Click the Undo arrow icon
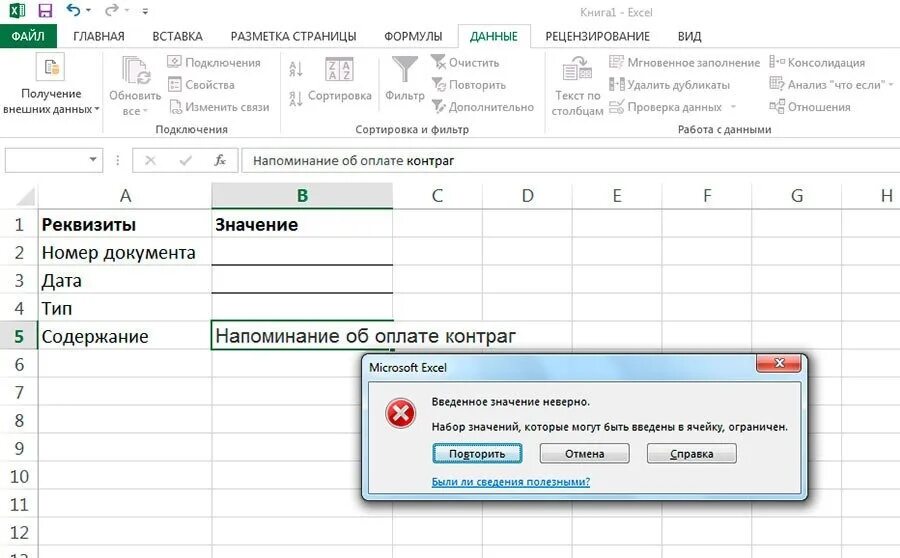 (x=73, y=10)
